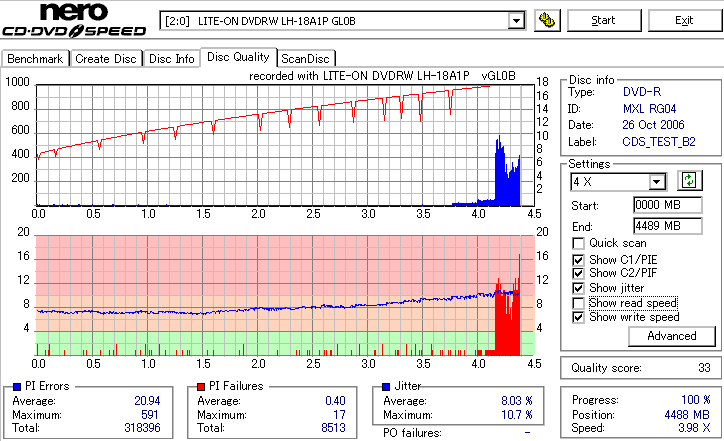The height and width of the screenshot is (441, 724).
Task: Click the Start button
Action: tap(604, 20)
